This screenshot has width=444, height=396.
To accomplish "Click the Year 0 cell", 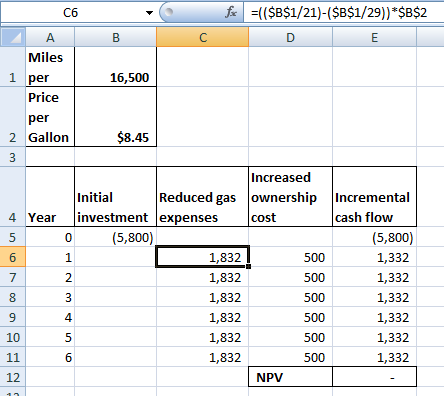I will (x=50, y=237).
